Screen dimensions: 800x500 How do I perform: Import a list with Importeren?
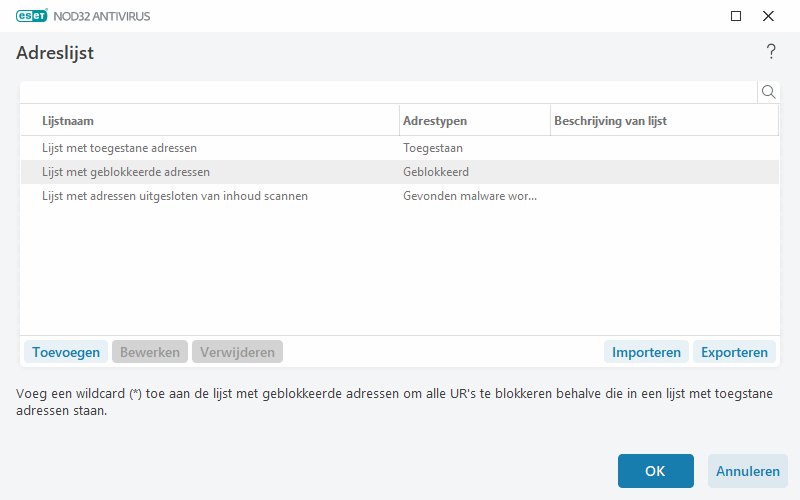pyautogui.click(x=646, y=352)
